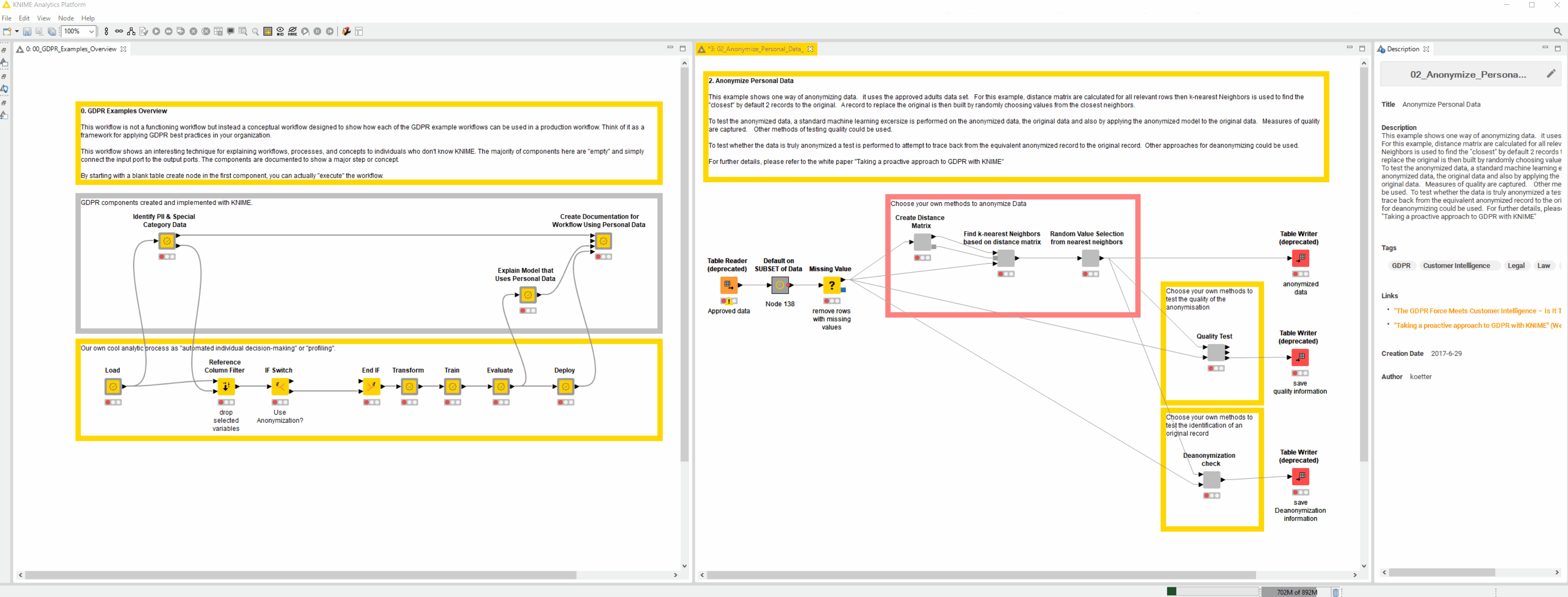Select the Missing Value node
Screen dimensions: 1568x597
pyautogui.click(x=831, y=285)
